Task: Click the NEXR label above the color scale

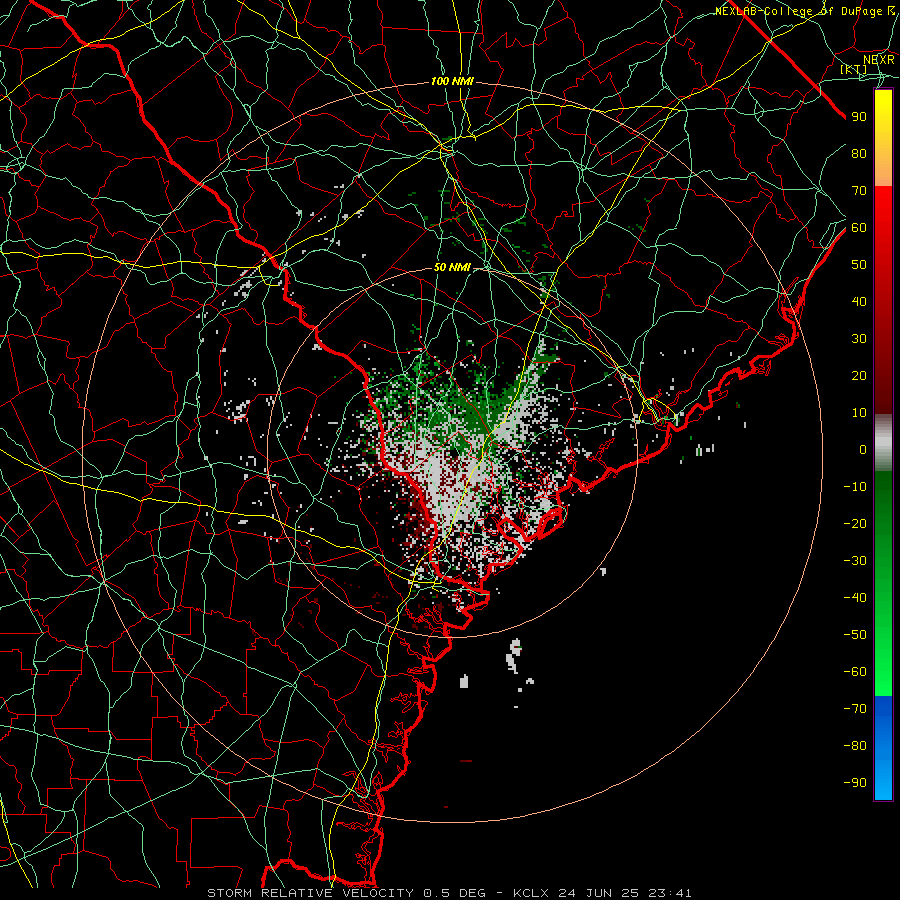Action: 878,59
